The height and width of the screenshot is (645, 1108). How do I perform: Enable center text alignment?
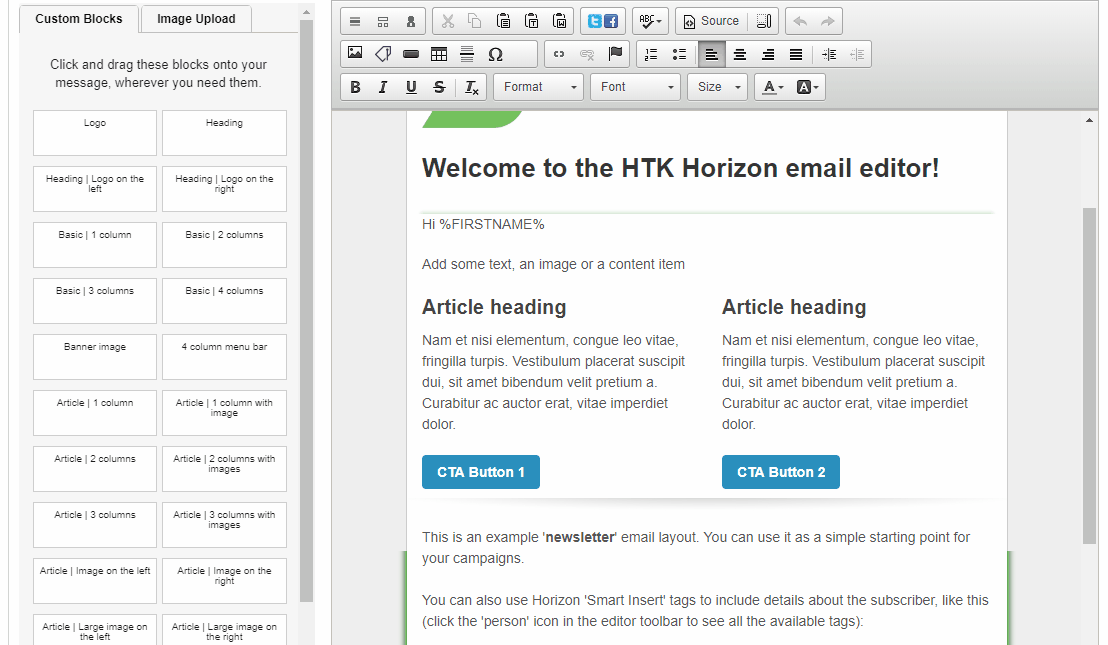click(x=740, y=54)
